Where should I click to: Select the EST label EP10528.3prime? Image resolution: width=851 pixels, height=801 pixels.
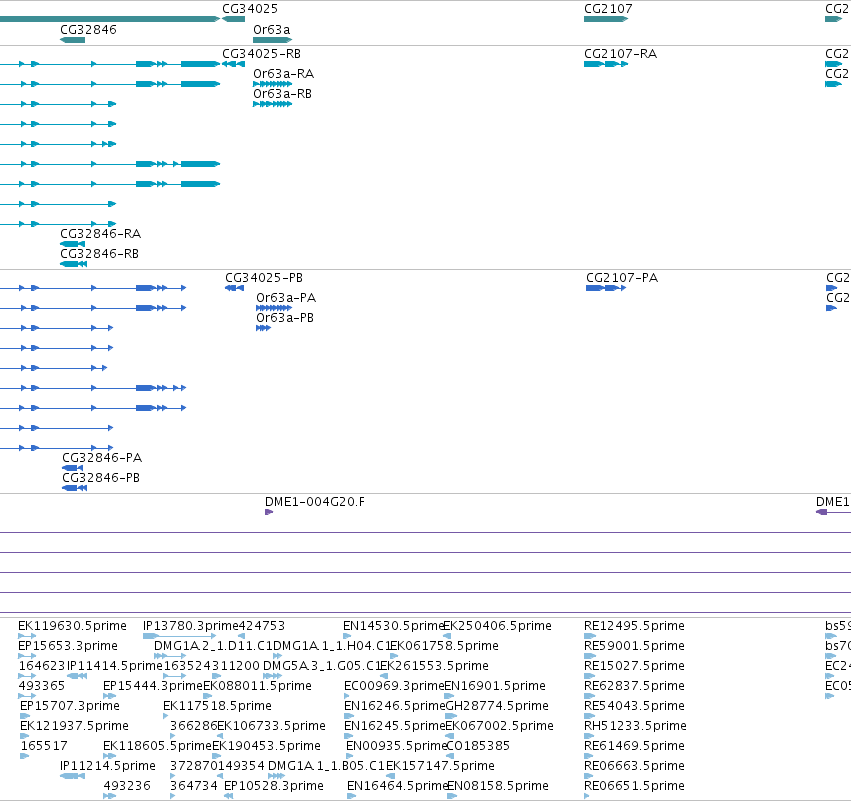[274, 786]
